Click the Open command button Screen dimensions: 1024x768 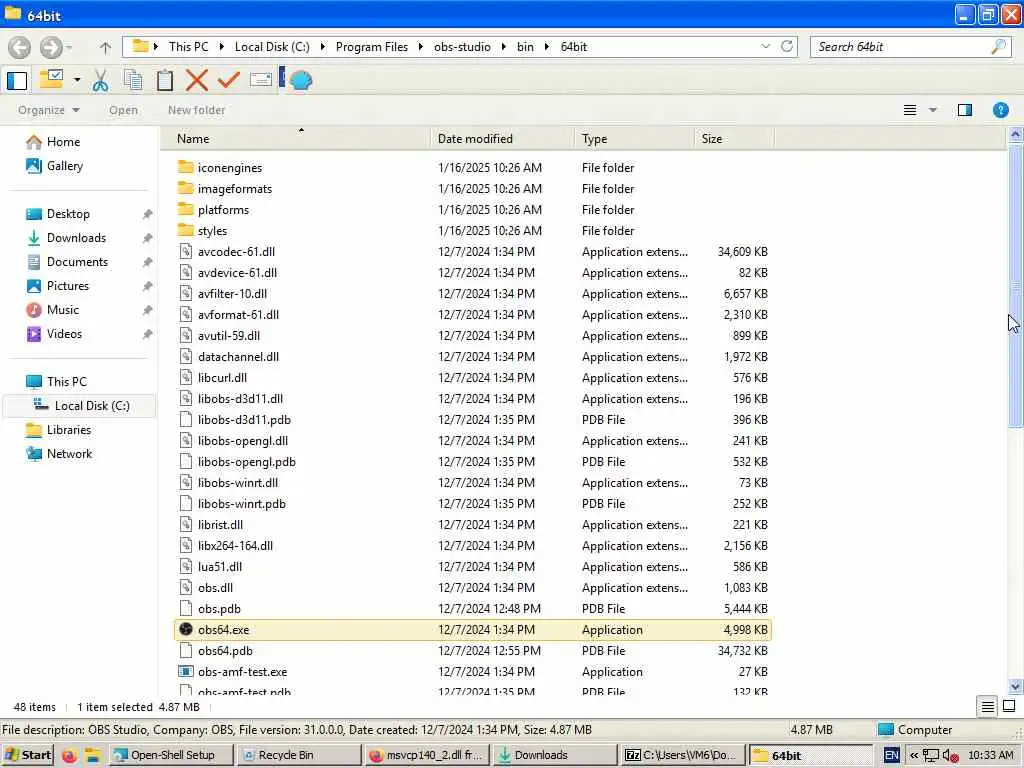pyautogui.click(x=123, y=110)
